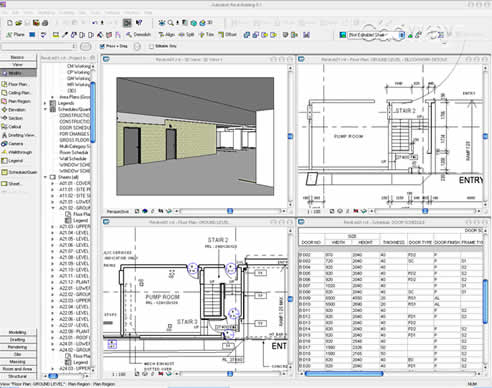
Task: Click the Ref Plane toolbar tool
Action: 16,34
